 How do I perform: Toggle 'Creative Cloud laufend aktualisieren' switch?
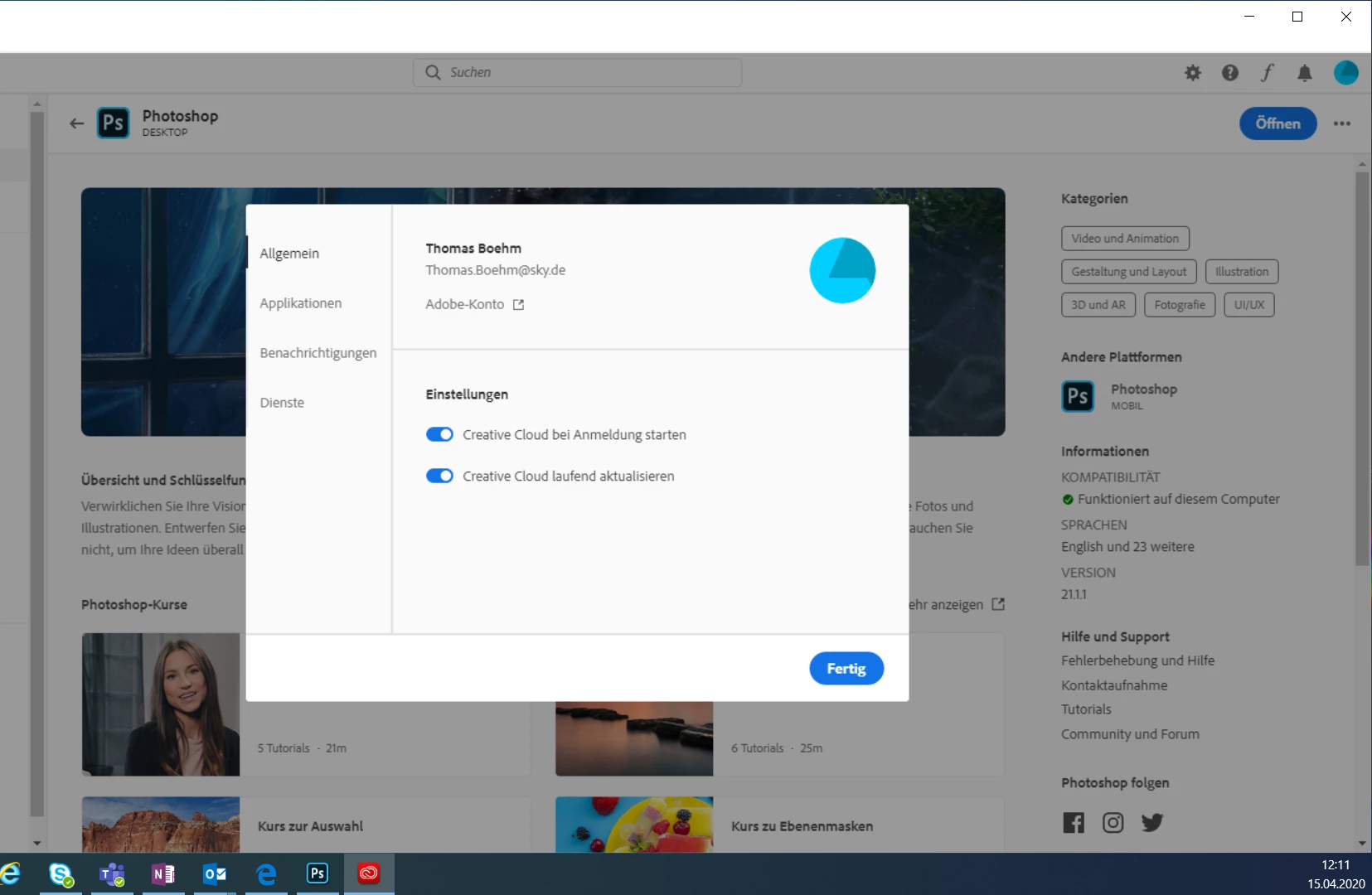(x=439, y=476)
